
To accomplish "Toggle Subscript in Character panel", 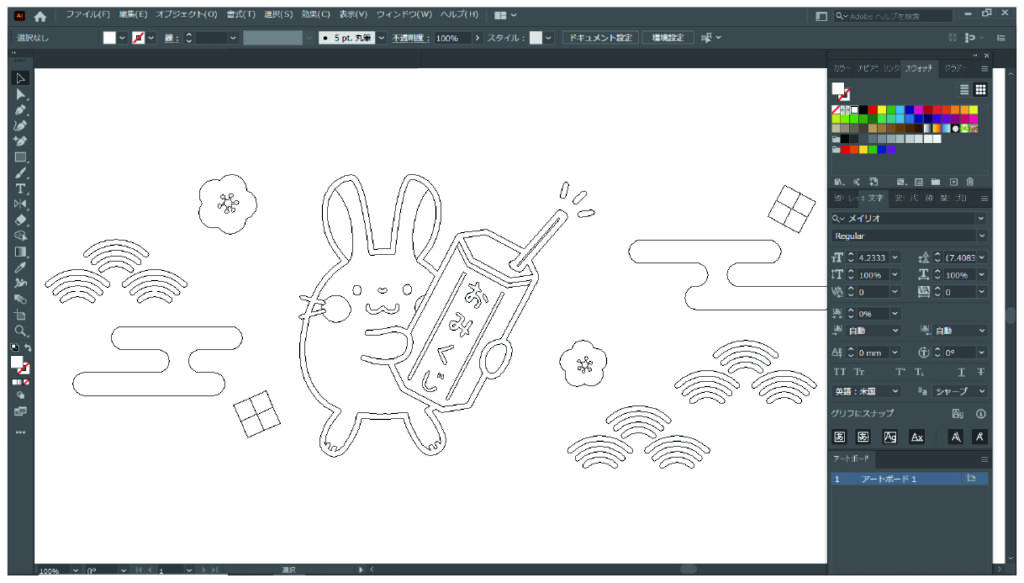I will click(x=919, y=372).
